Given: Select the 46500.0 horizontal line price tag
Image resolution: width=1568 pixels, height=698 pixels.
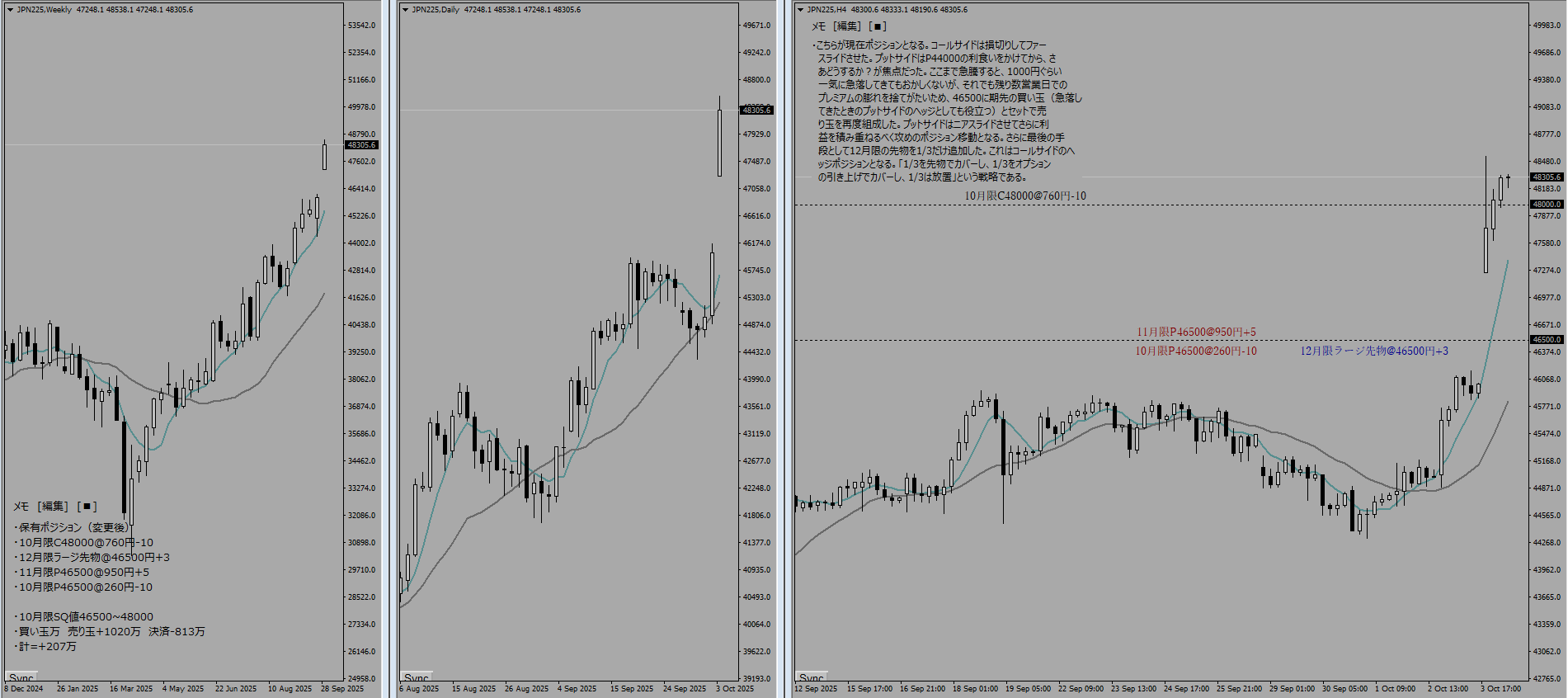Looking at the screenshot, I should (x=1546, y=340).
